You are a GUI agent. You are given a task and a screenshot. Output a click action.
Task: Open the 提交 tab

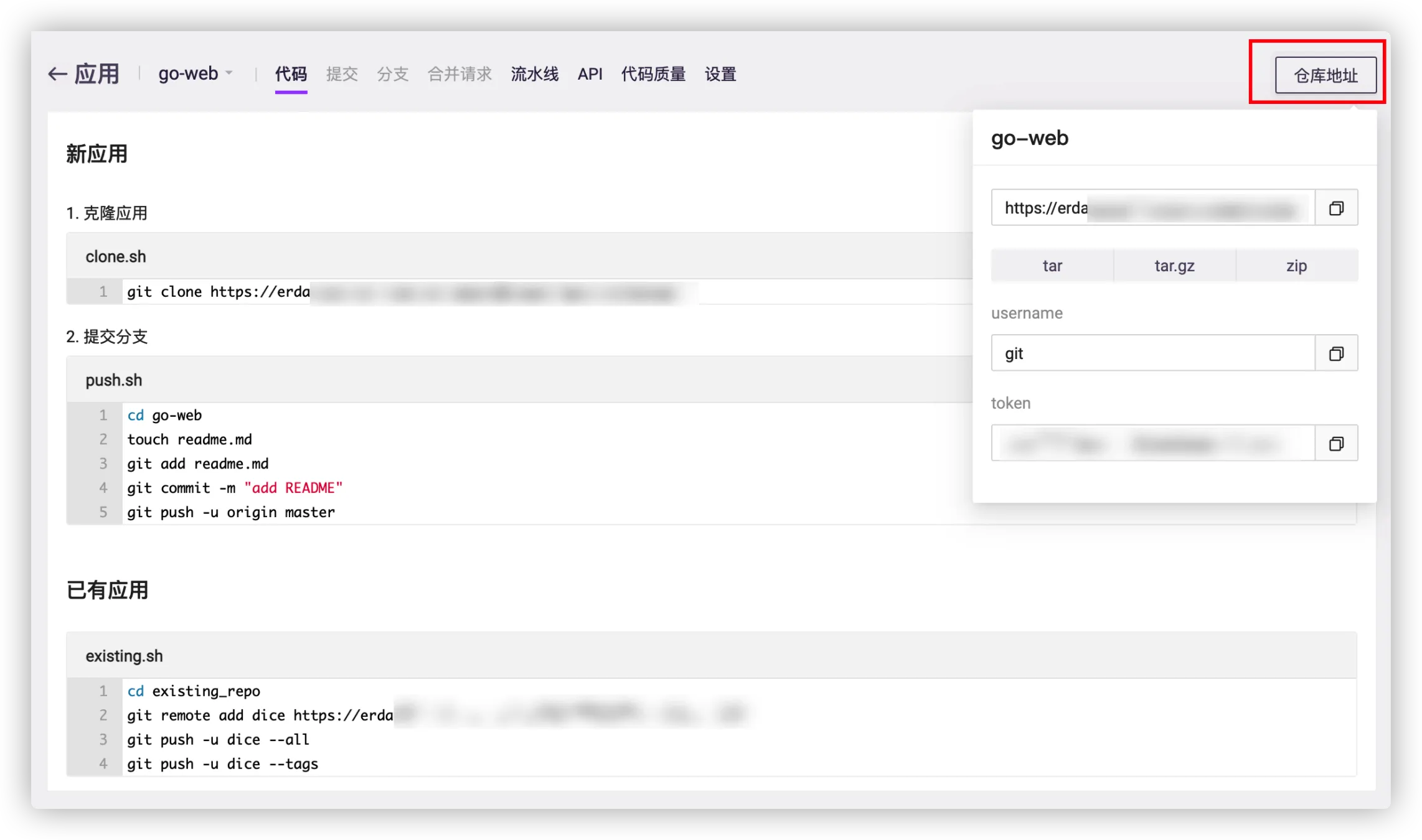click(x=342, y=74)
